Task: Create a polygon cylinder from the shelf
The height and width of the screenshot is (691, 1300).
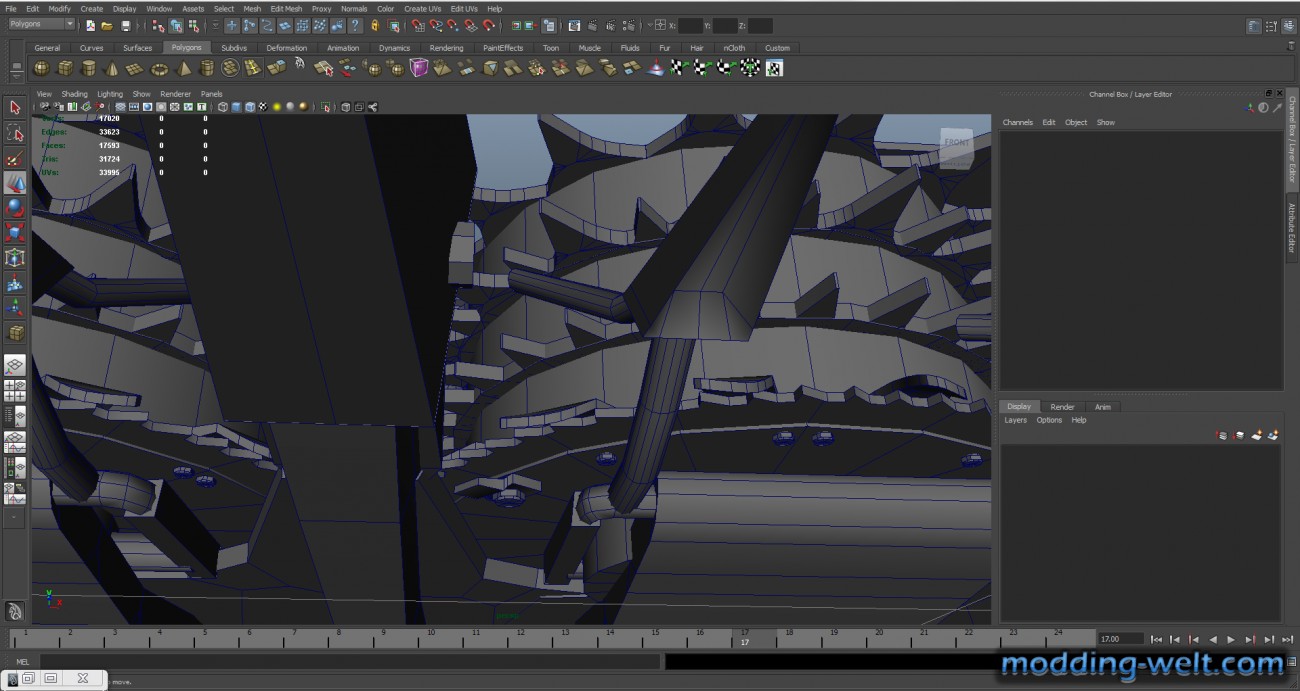Action: [89, 68]
